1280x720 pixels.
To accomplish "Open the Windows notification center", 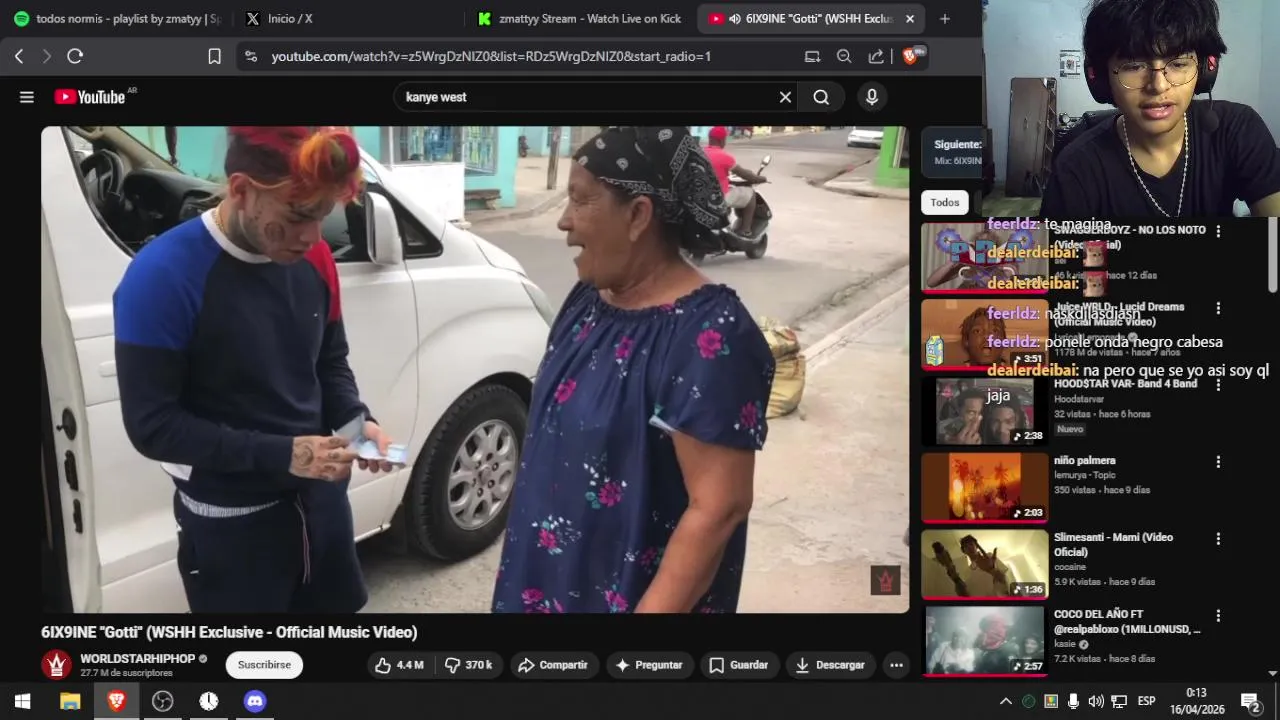I will pyautogui.click(x=1250, y=701).
